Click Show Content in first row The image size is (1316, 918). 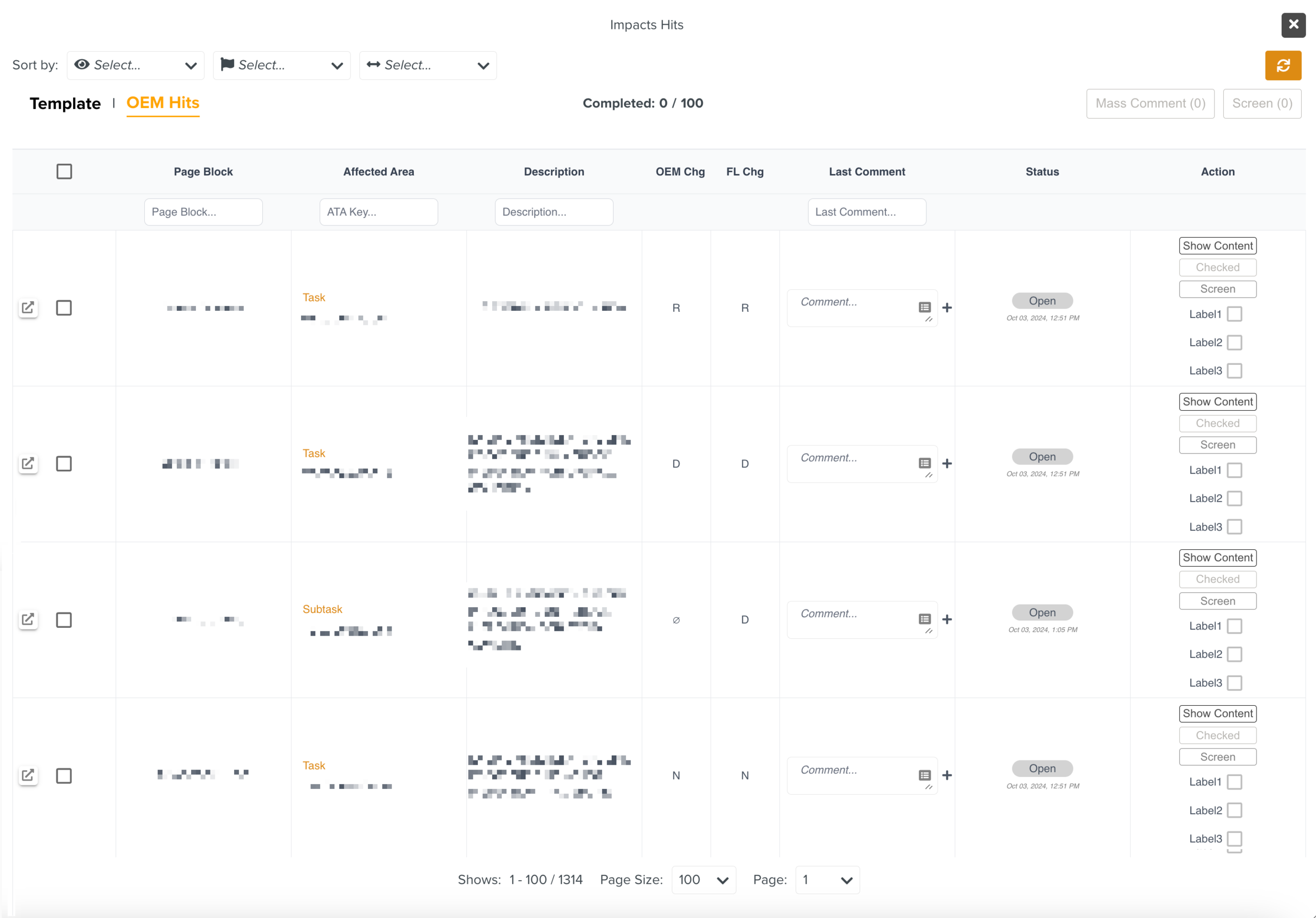point(1218,246)
